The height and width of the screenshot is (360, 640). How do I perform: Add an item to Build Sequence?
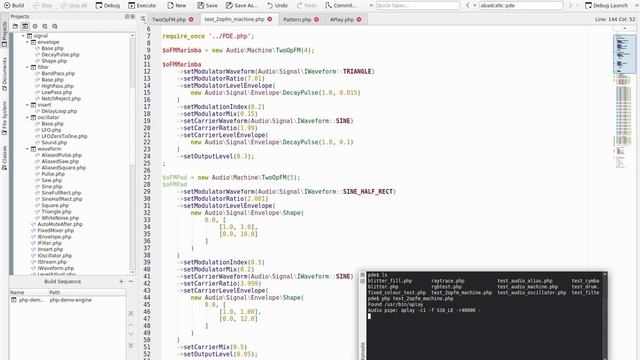(121, 281)
